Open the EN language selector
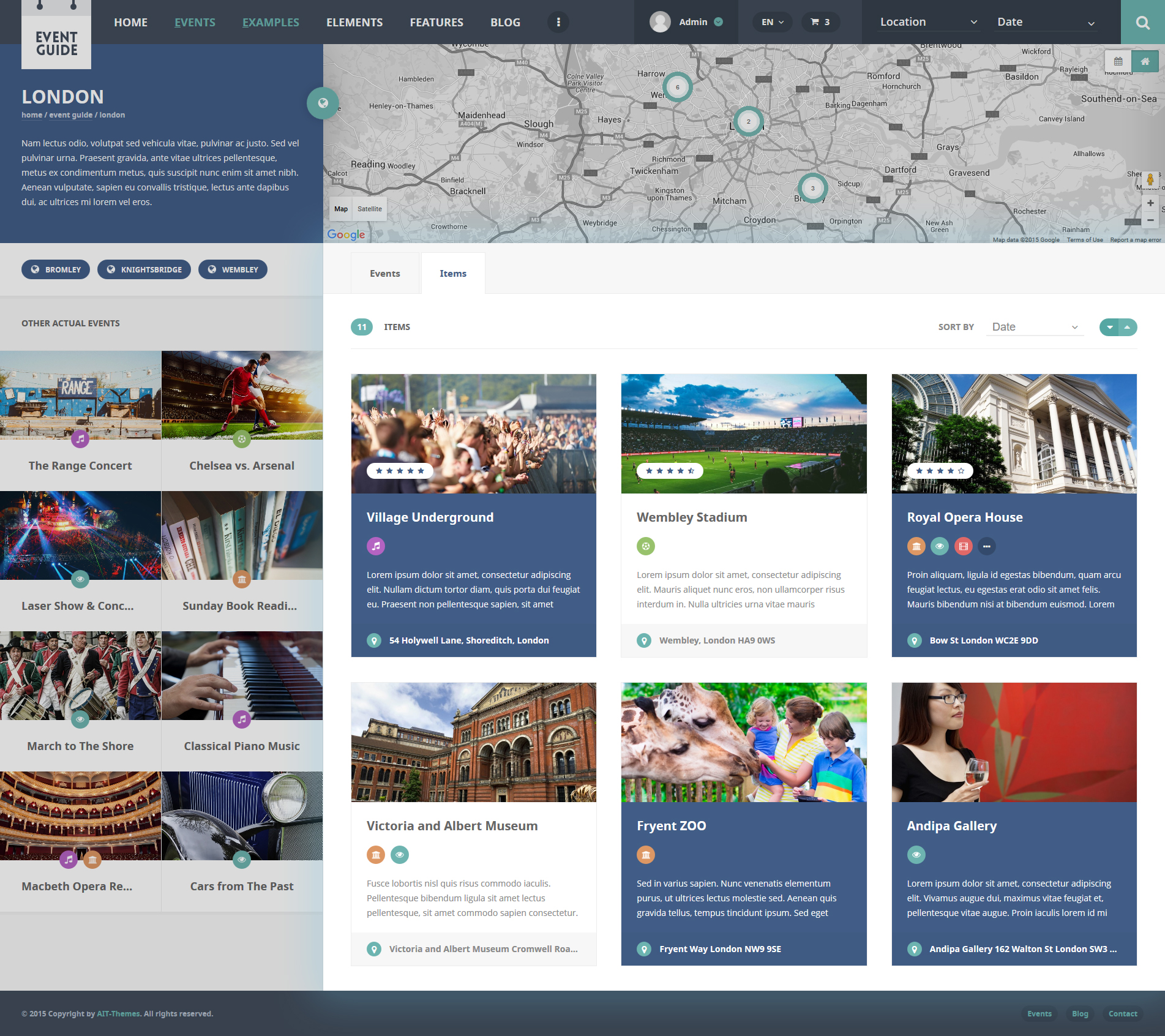This screenshot has height=1036, width=1165. [x=773, y=22]
